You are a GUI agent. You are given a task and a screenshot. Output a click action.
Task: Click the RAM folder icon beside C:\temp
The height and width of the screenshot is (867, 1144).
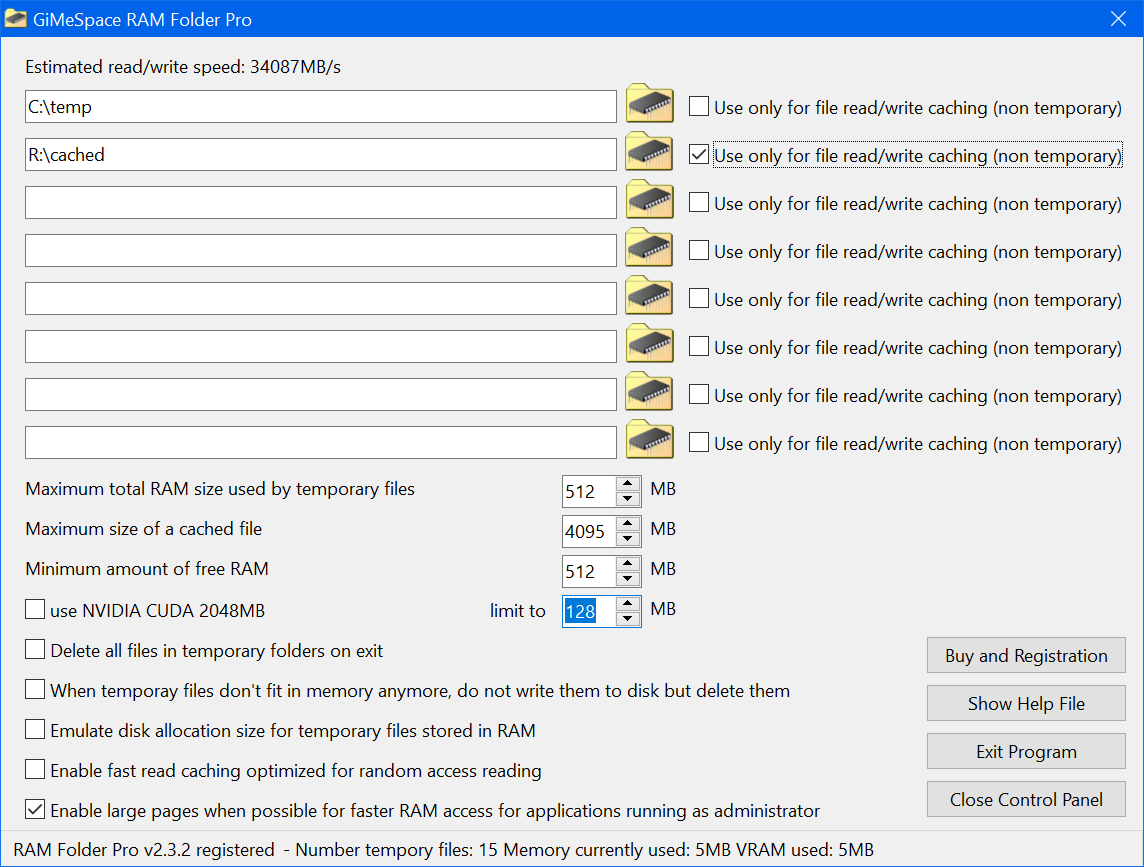(649, 106)
